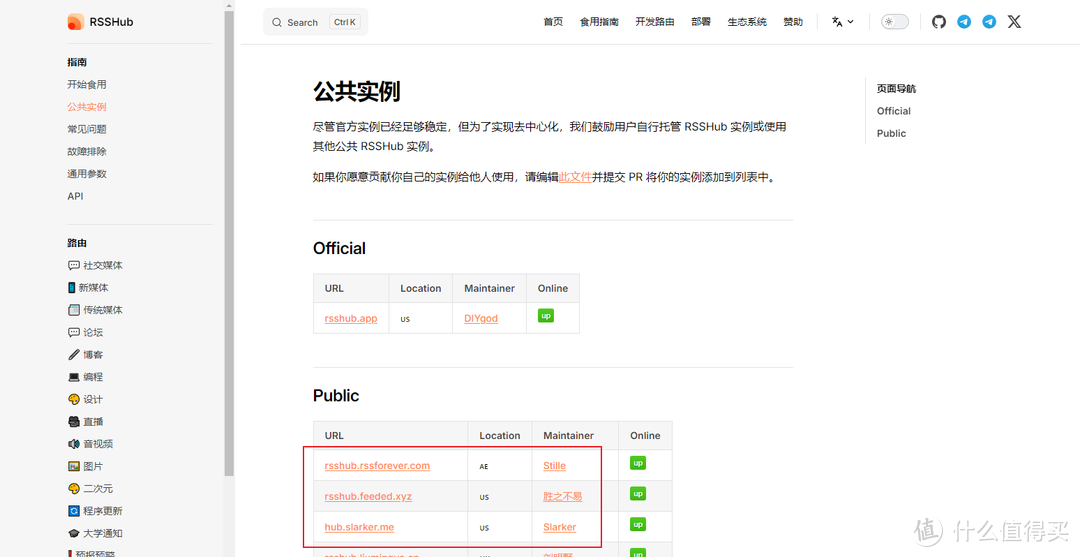The height and width of the screenshot is (557, 1080).
Task: Click the Public section heading
Action: tap(336, 396)
